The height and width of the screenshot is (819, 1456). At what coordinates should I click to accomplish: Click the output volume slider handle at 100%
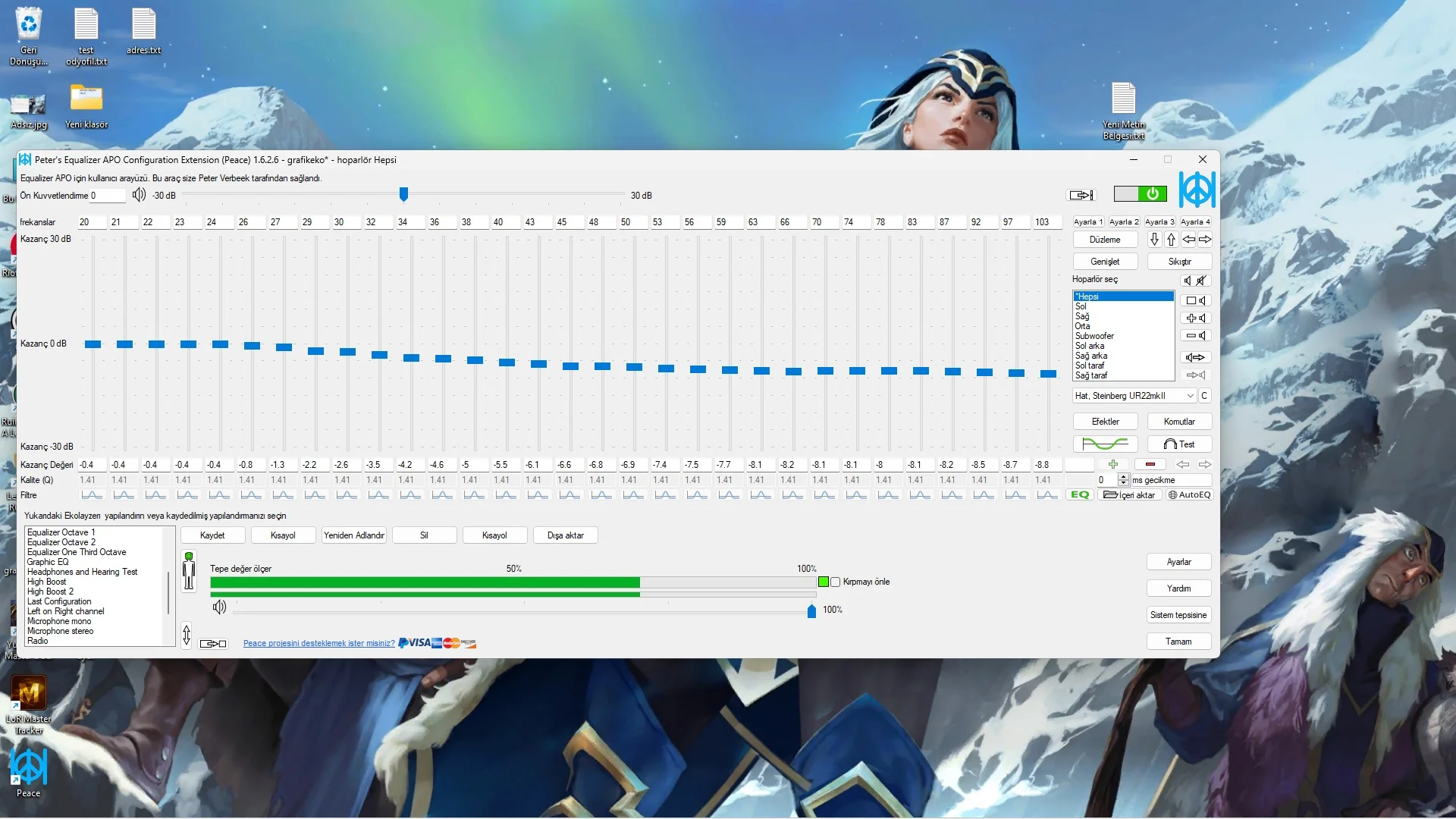click(811, 611)
